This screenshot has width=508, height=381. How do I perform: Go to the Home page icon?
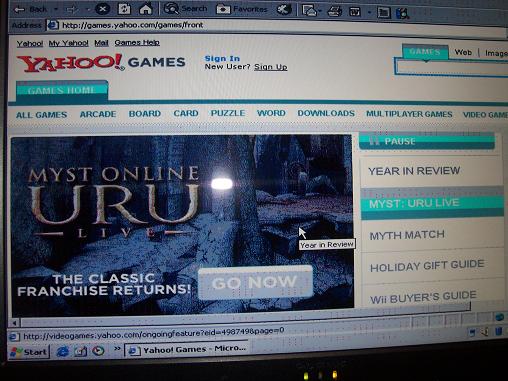point(146,9)
